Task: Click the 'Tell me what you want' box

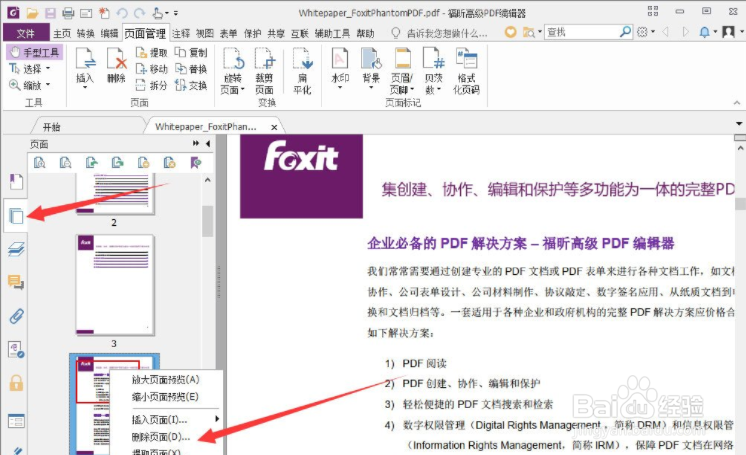Action: pyautogui.click(x=440, y=33)
